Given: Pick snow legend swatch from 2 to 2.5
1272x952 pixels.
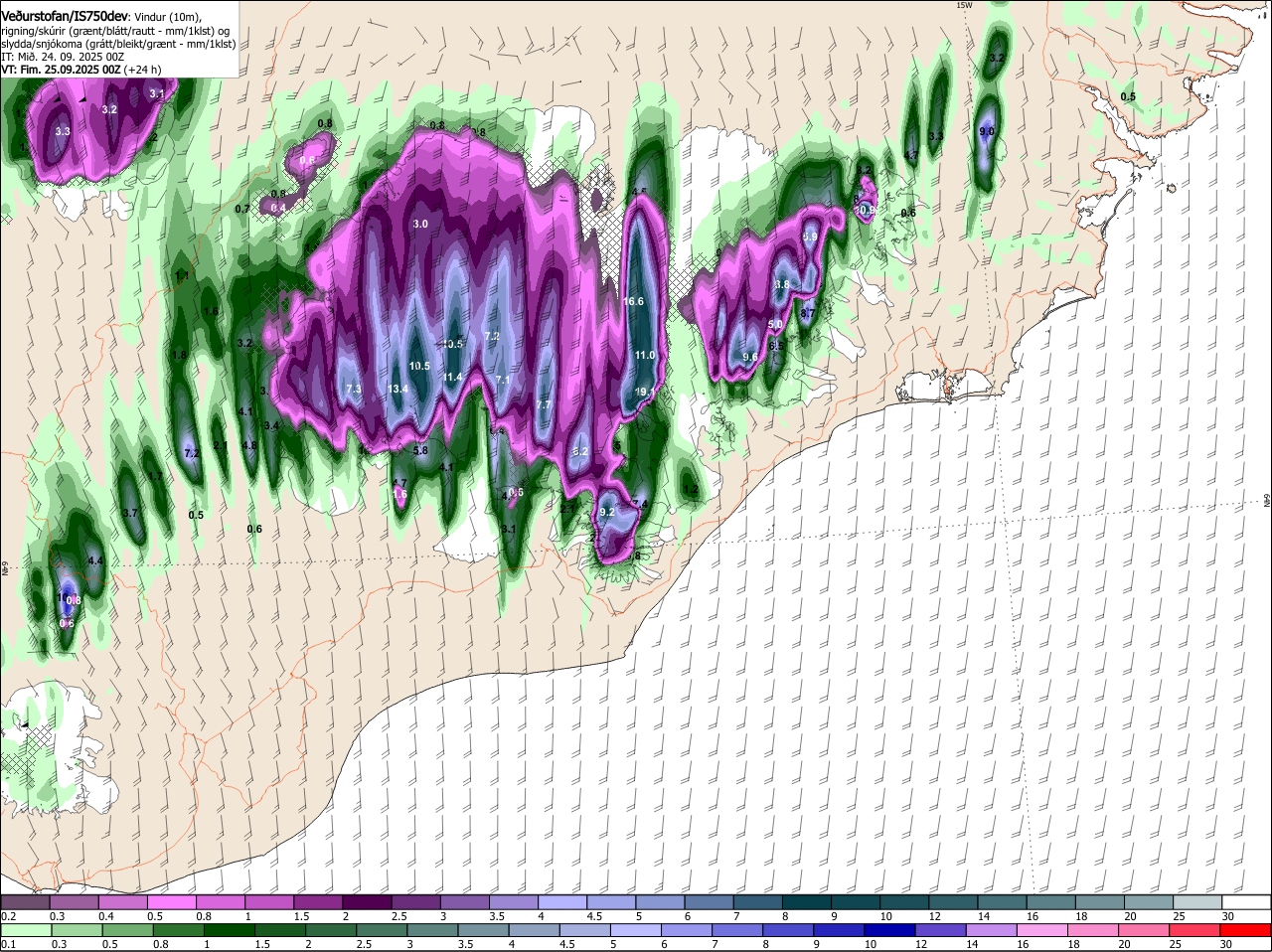Looking at the screenshot, I should point(366,902).
